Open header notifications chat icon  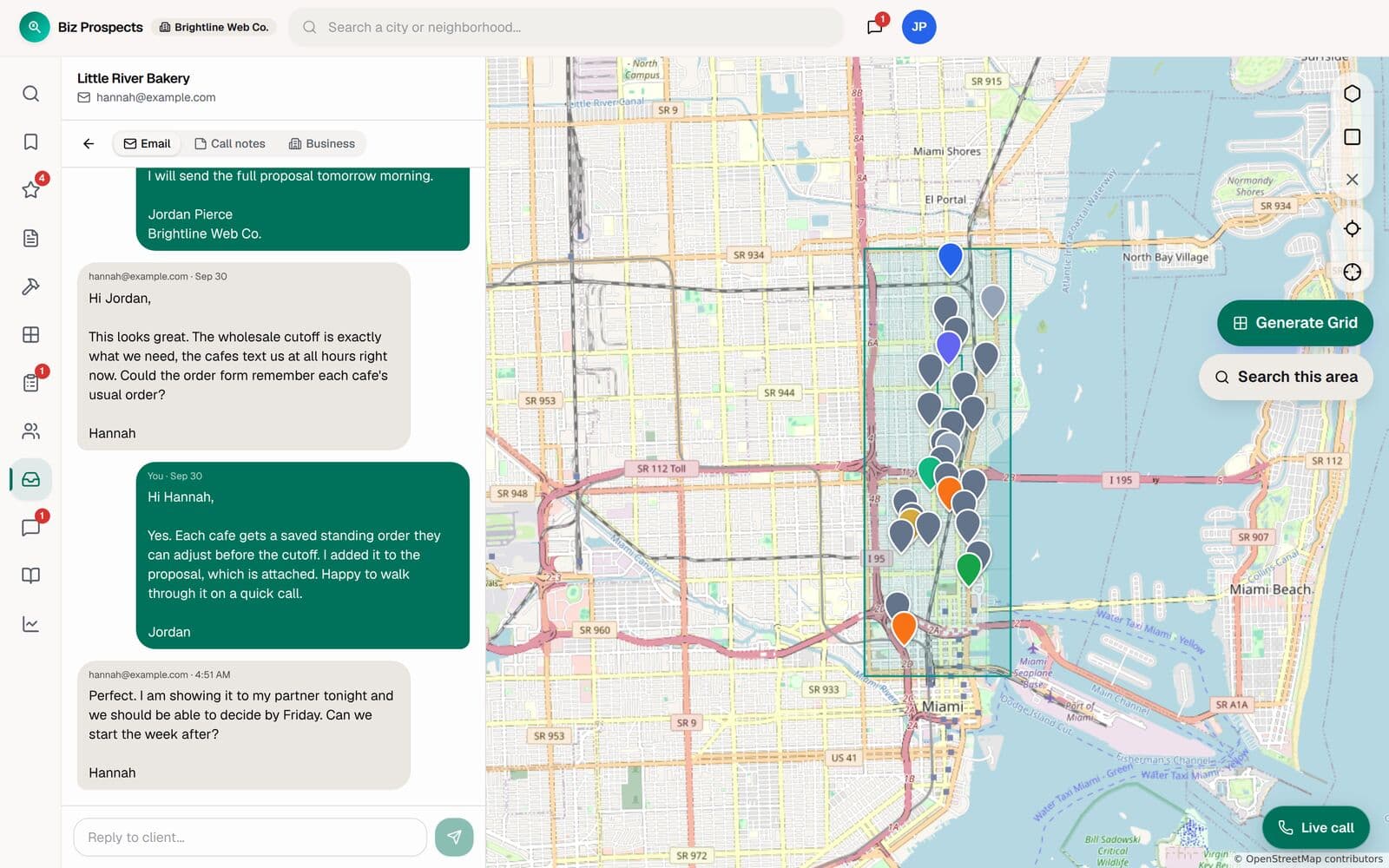point(875,27)
